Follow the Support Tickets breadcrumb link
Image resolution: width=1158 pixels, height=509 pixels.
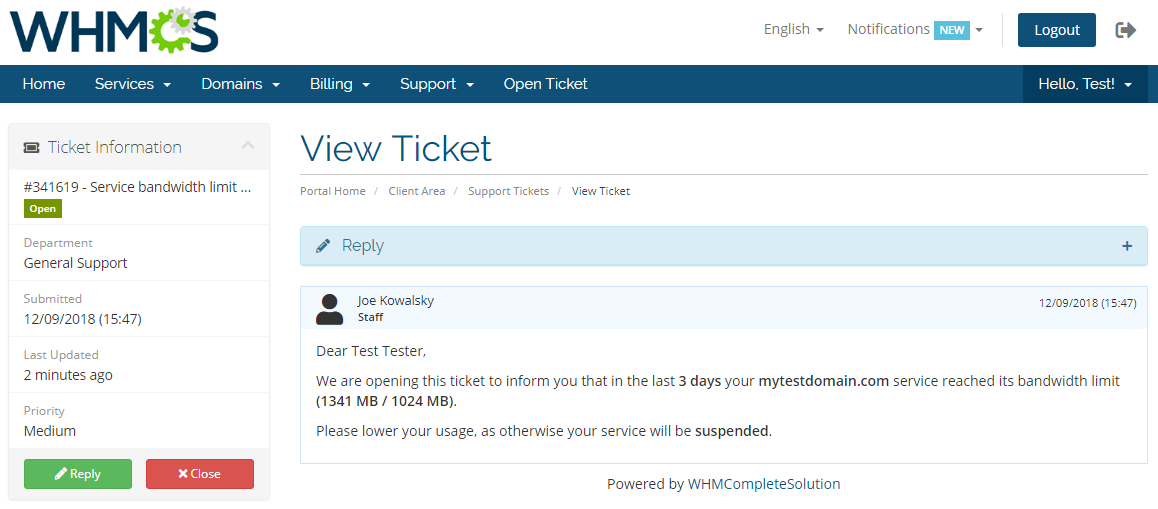coord(508,191)
